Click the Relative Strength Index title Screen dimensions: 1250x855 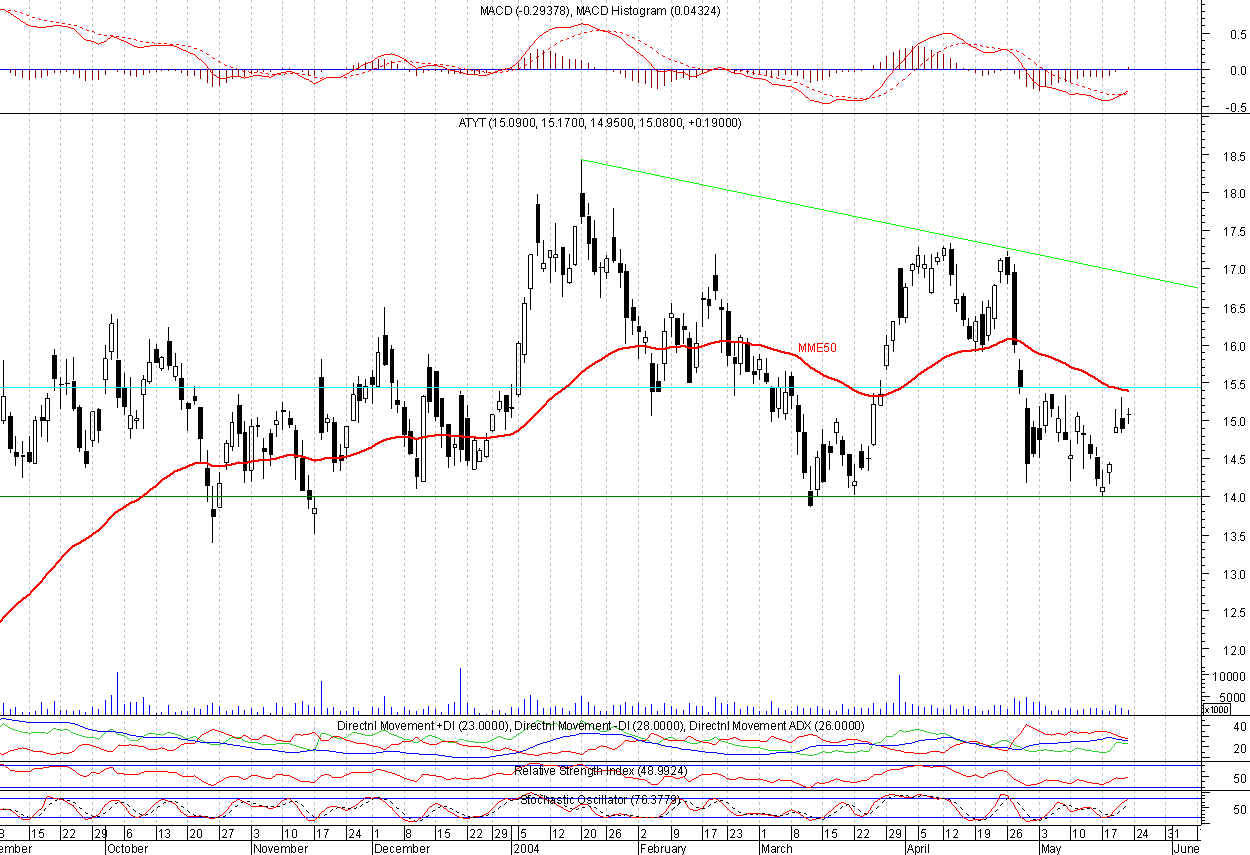coord(601,771)
